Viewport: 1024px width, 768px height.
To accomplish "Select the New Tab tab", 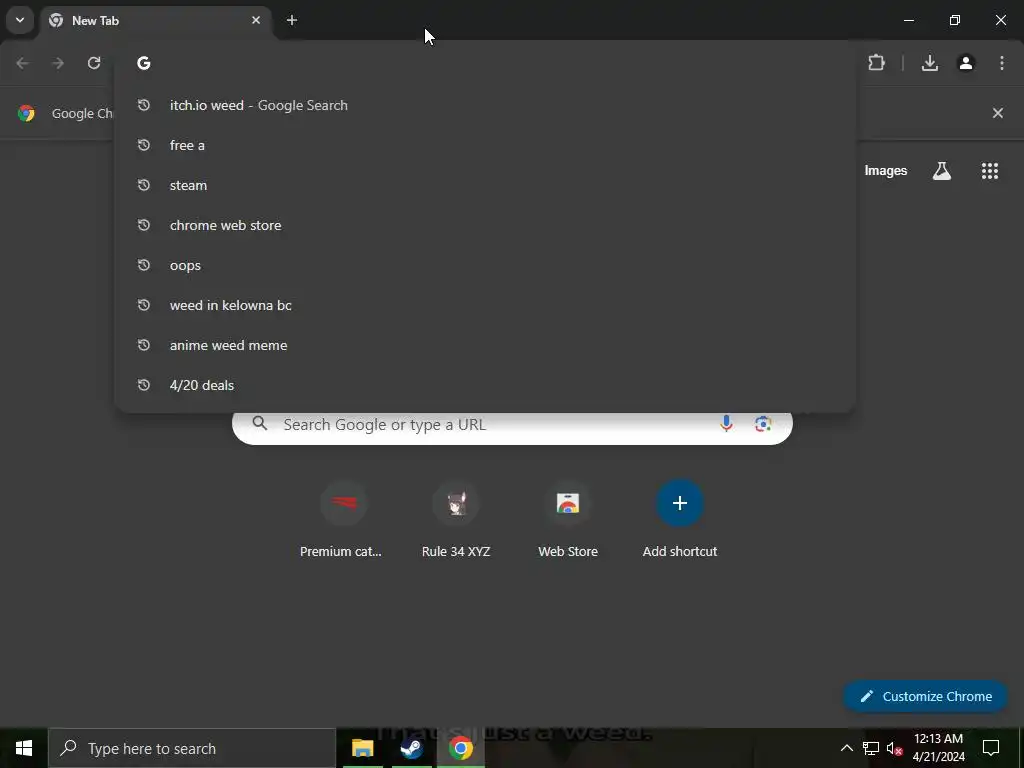I will point(156,20).
